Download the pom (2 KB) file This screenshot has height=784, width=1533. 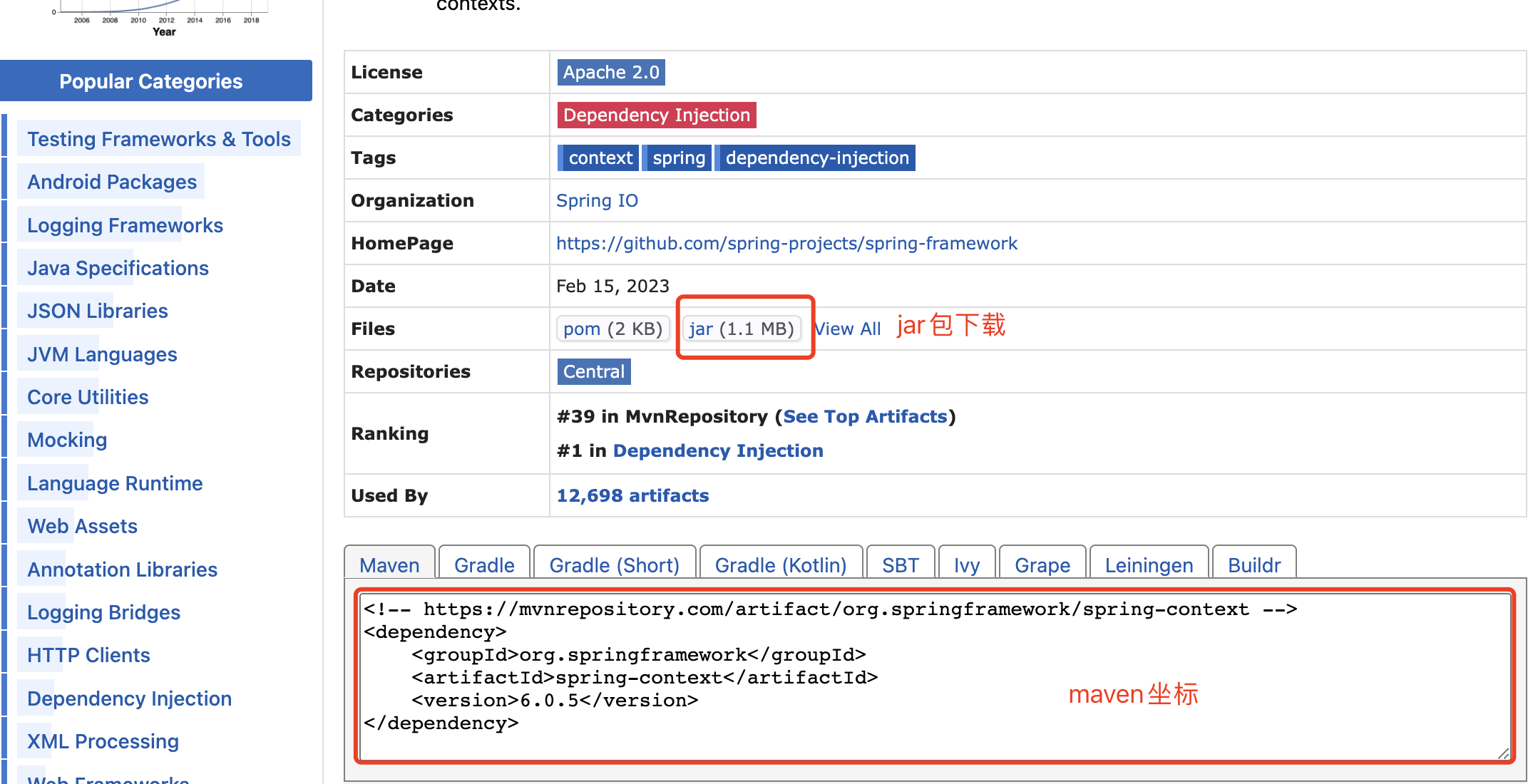(x=612, y=329)
